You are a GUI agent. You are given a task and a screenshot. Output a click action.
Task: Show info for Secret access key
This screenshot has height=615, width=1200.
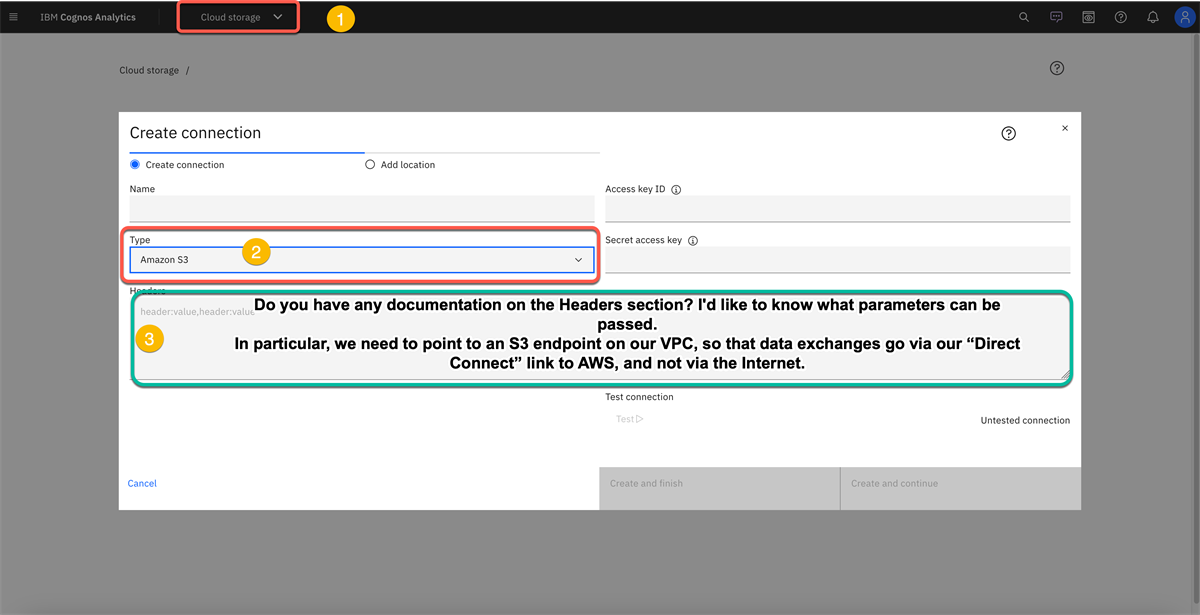click(x=693, y=241)
